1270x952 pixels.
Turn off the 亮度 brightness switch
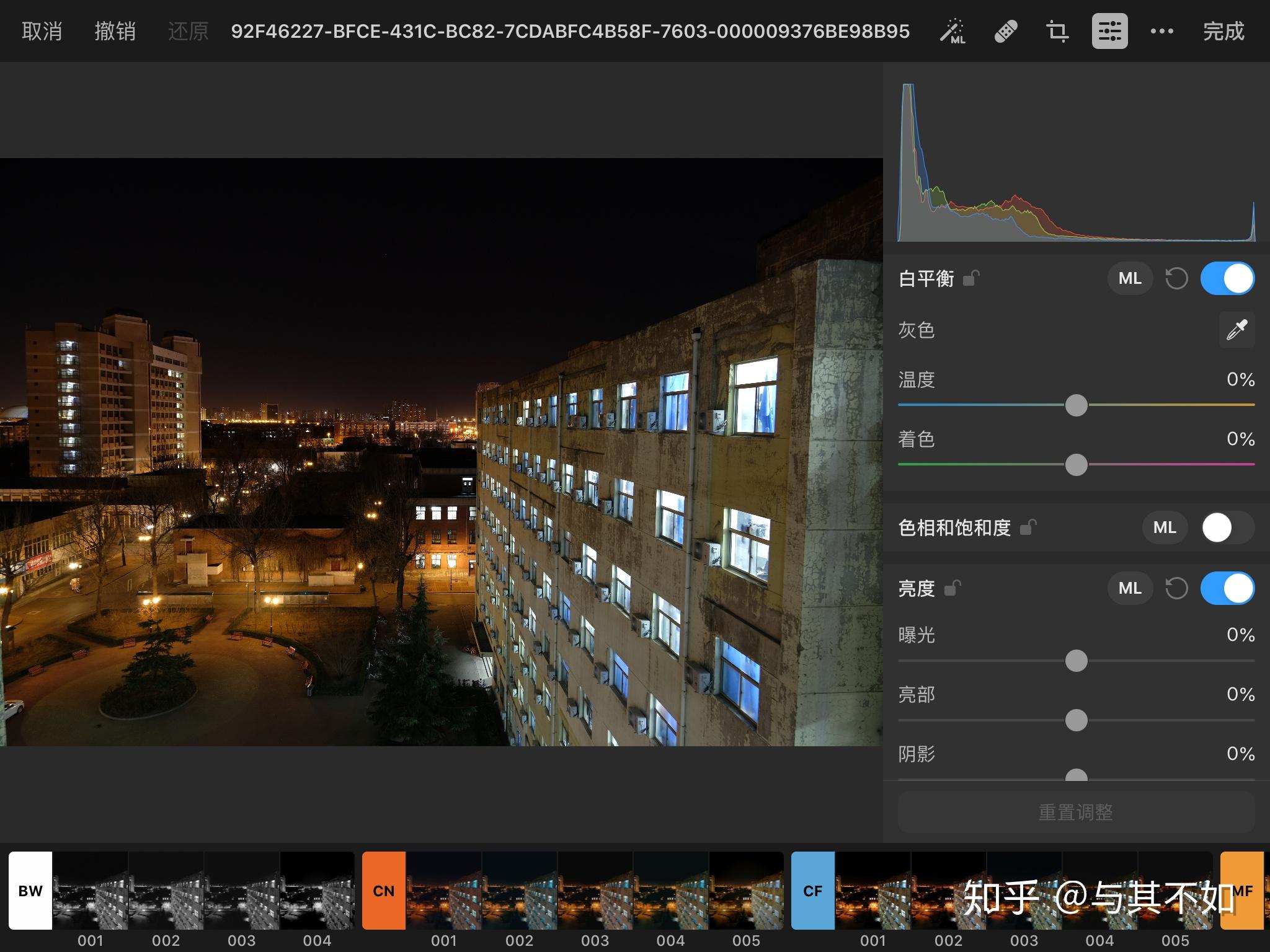tap(1227, 588)
